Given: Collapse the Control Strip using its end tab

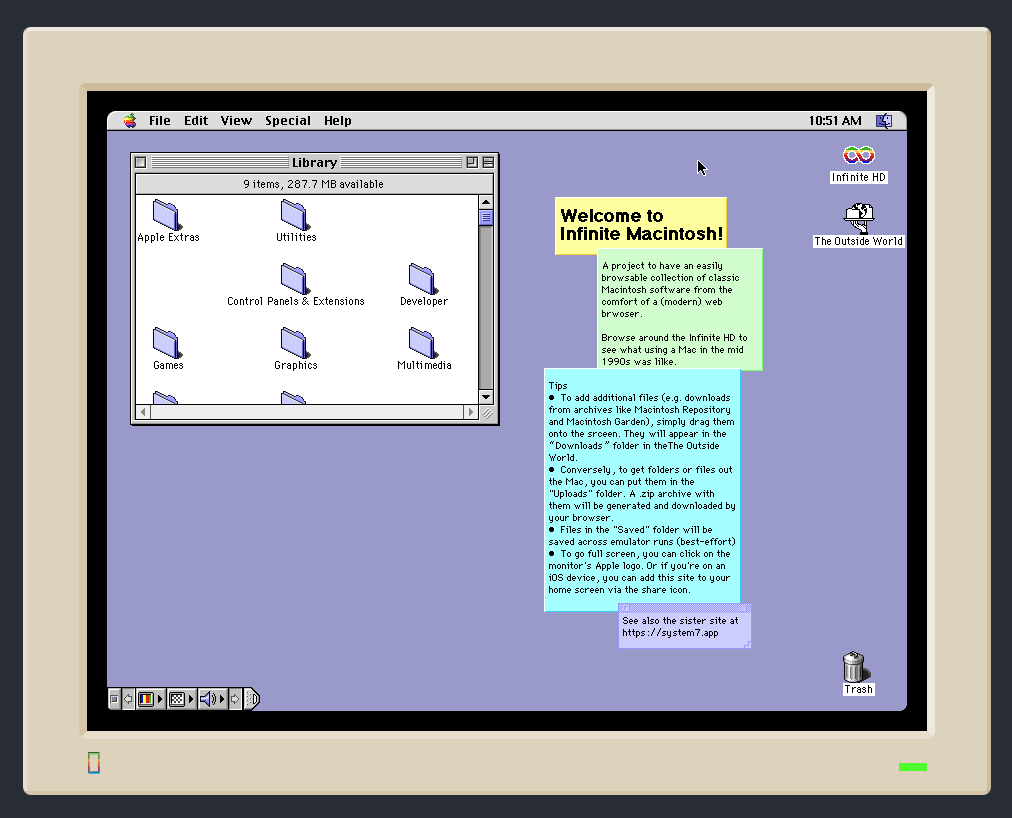Looking at the screenshot, I should pos(252,699).
